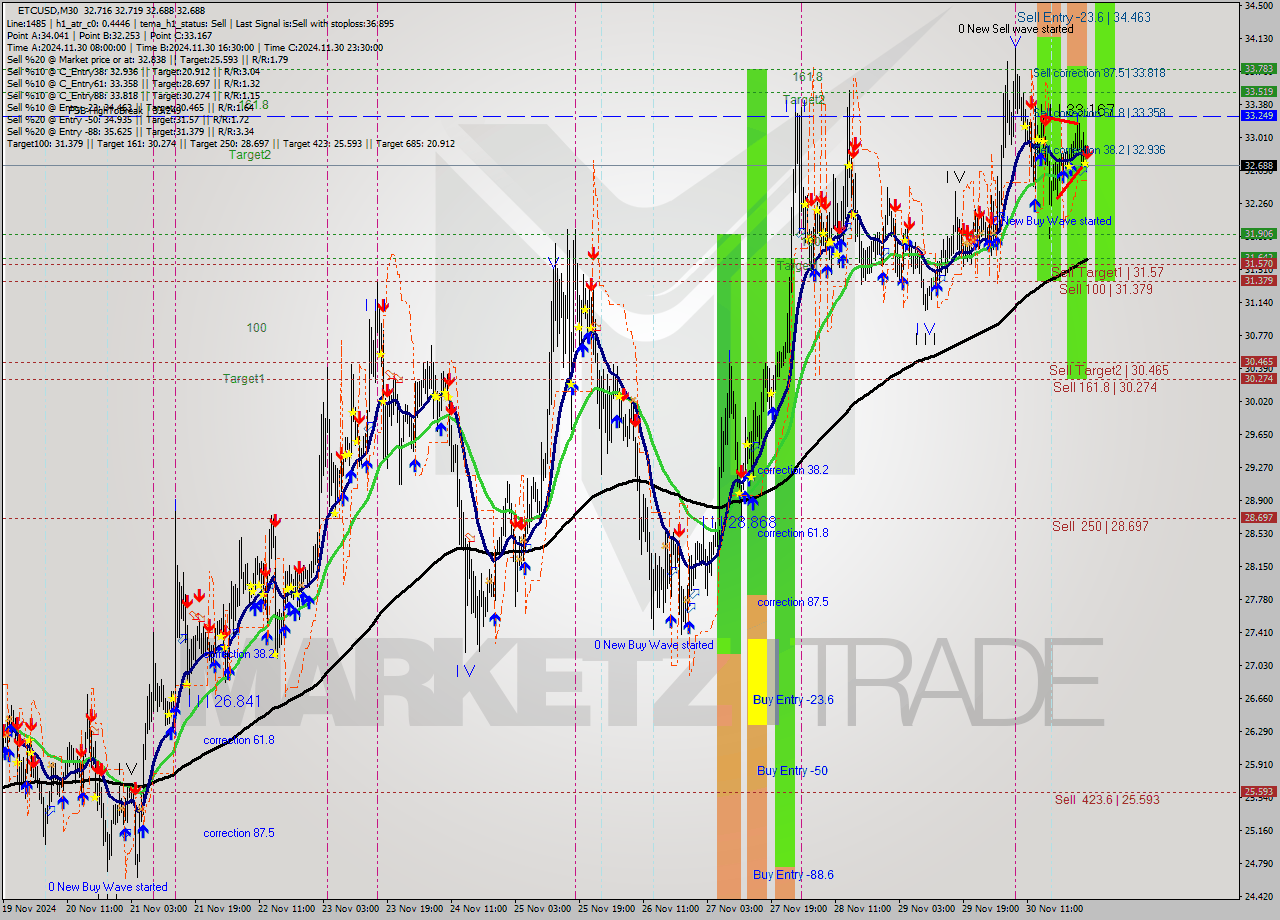Click the green 33.519 price tag on axis
Viewport: 1280px width, 920px height.
point(1258,91)
